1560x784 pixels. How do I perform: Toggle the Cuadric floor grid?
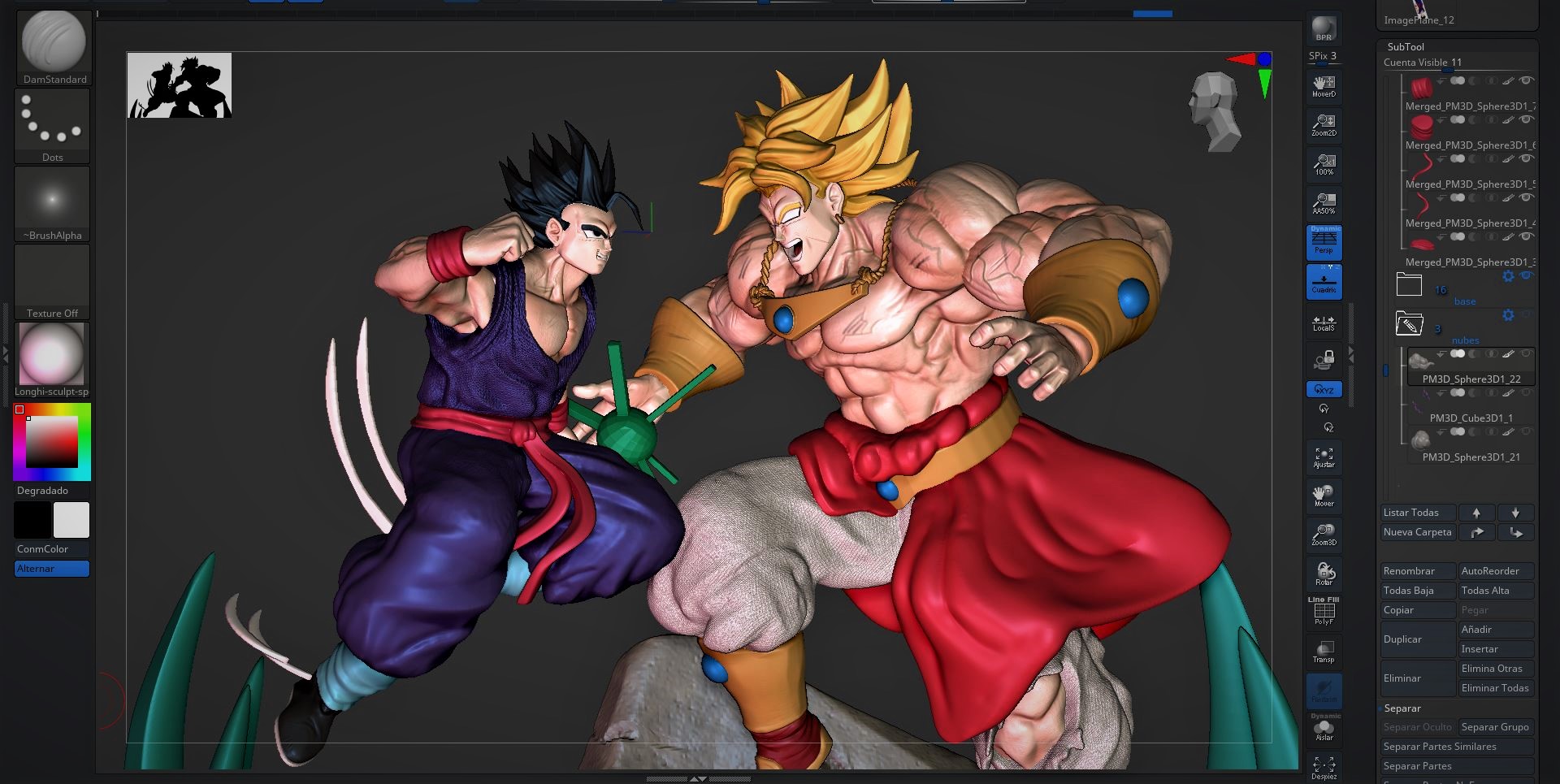[x=1324, y=281]
